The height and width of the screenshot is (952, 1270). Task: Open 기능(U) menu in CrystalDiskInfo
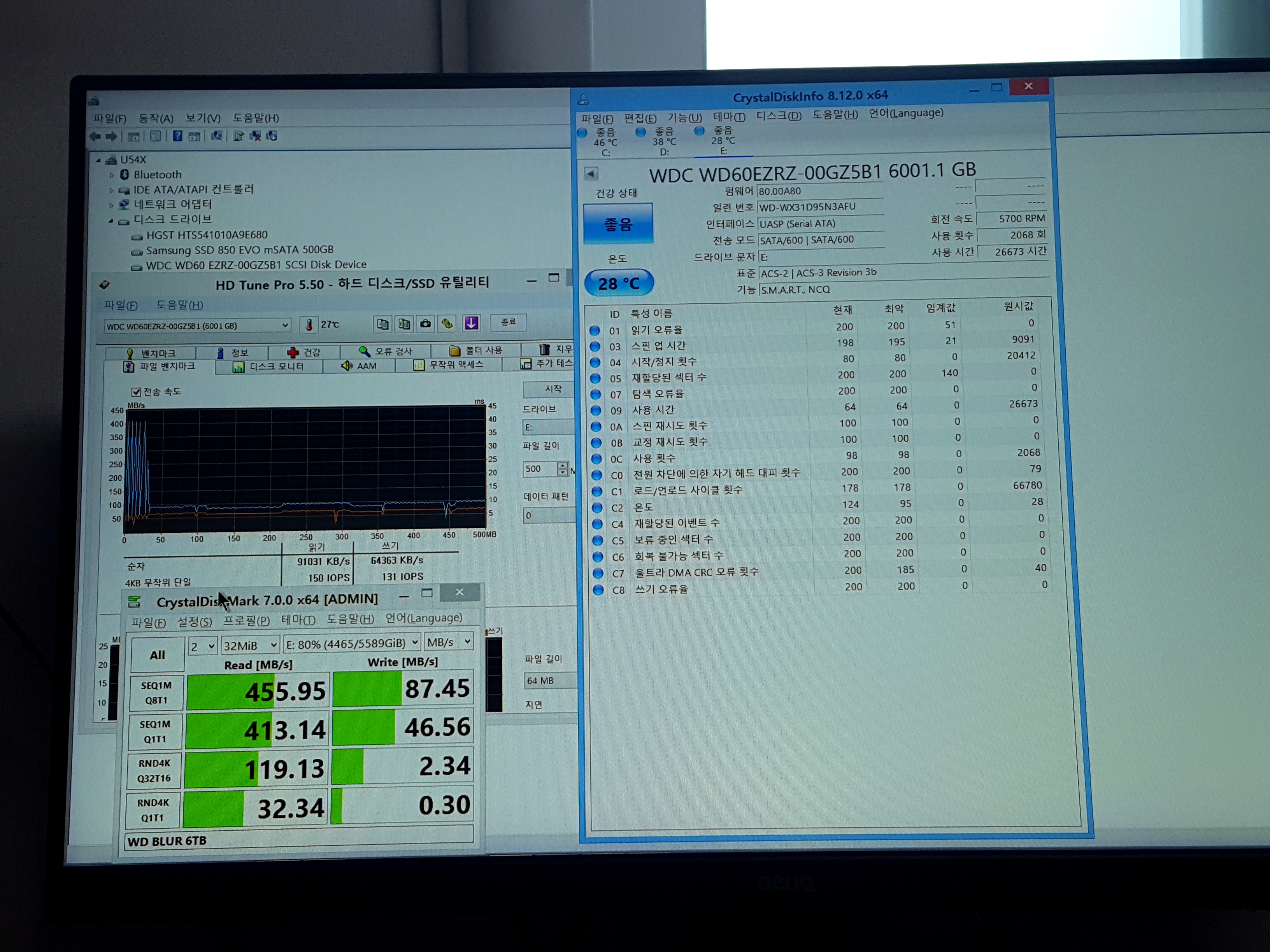684,117
